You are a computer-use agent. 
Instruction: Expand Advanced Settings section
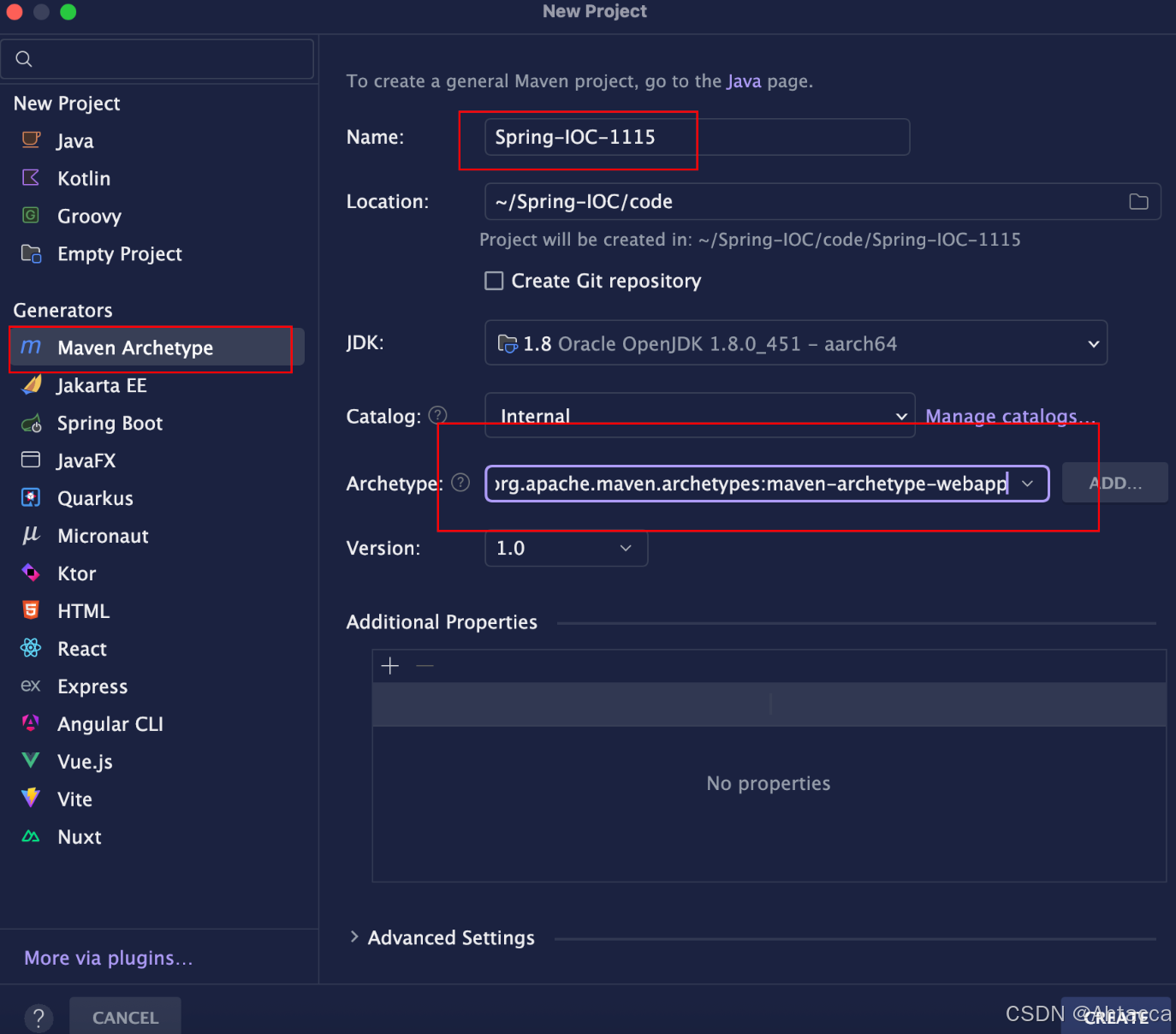[354, 937]
